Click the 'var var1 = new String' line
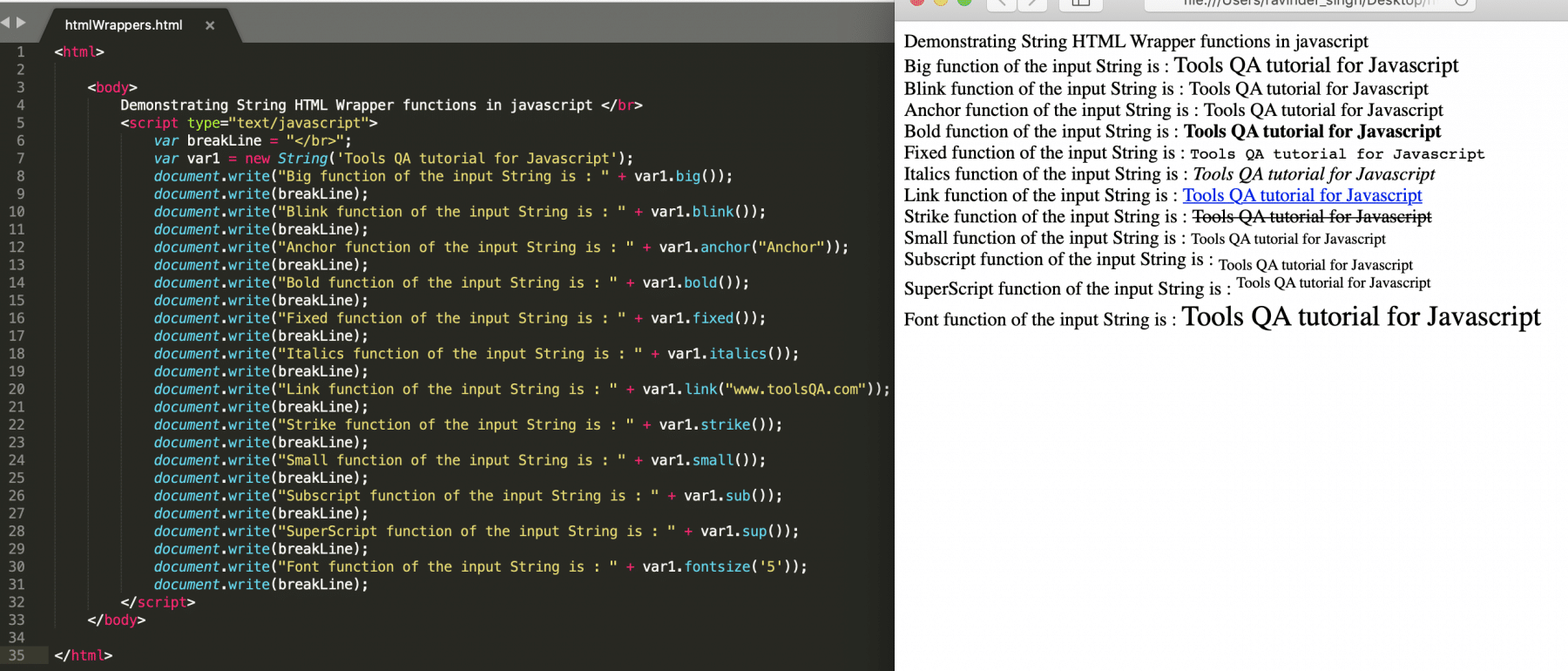The height and width of the screenshot is (671, 1568). coord(394,158)
